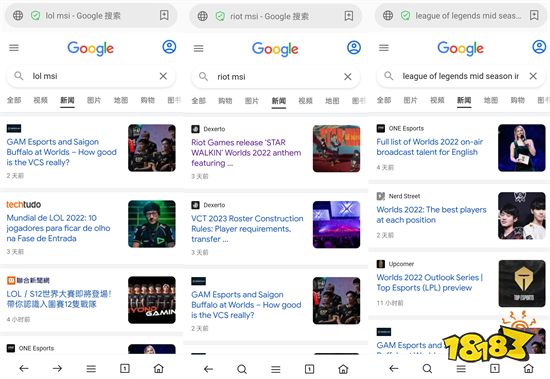Clear the 'lol msi' search query
The image size is (550, 379).
point(163,76)
